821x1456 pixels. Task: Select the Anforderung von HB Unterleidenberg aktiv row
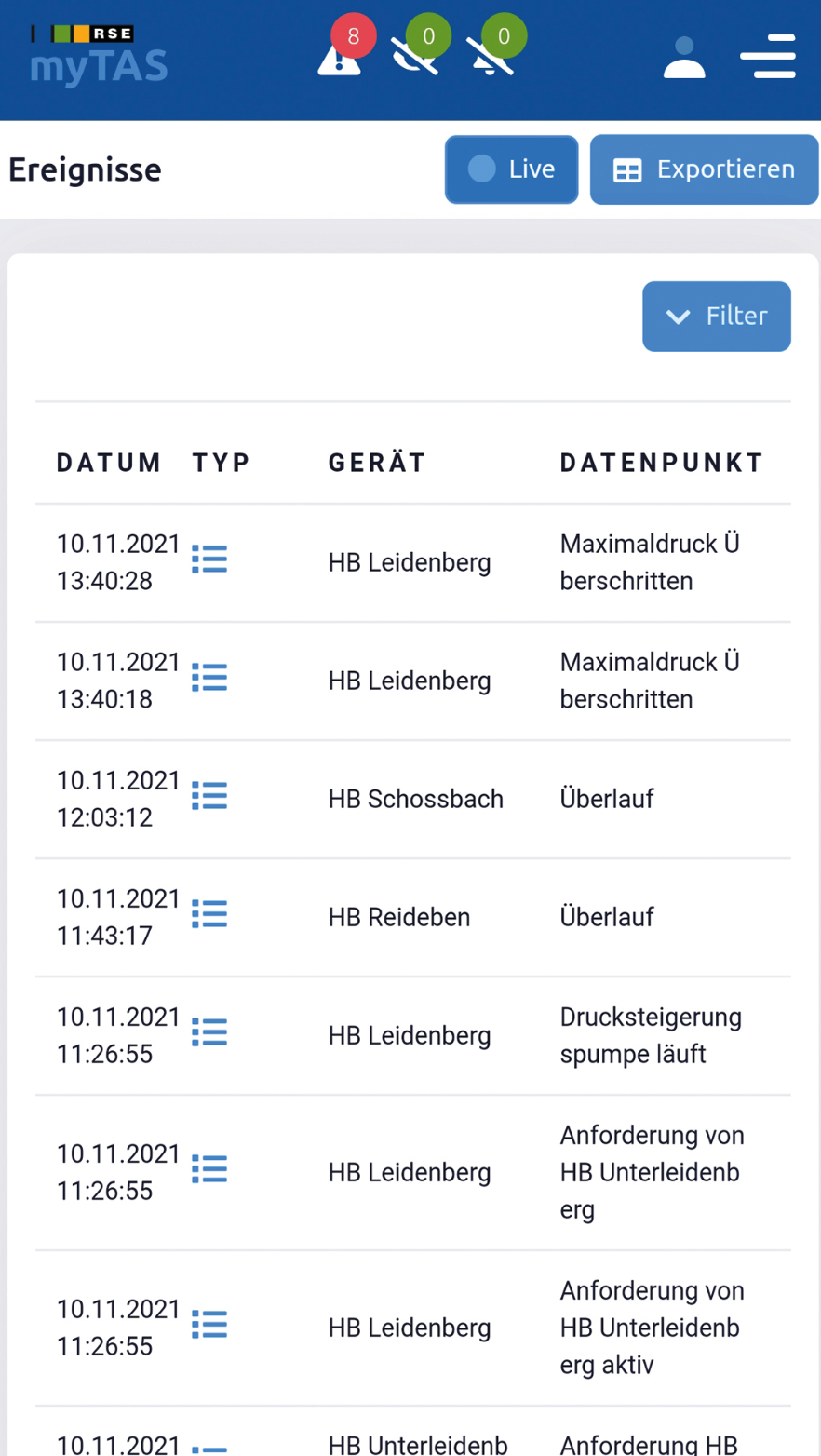click(413, 1328)
